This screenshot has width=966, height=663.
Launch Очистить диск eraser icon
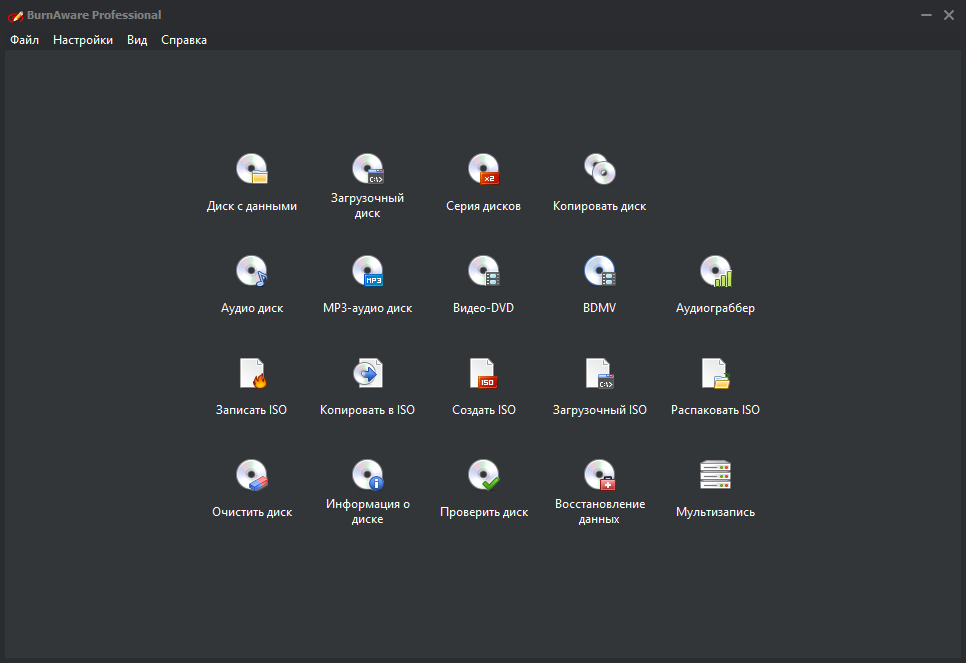(252, 475)
